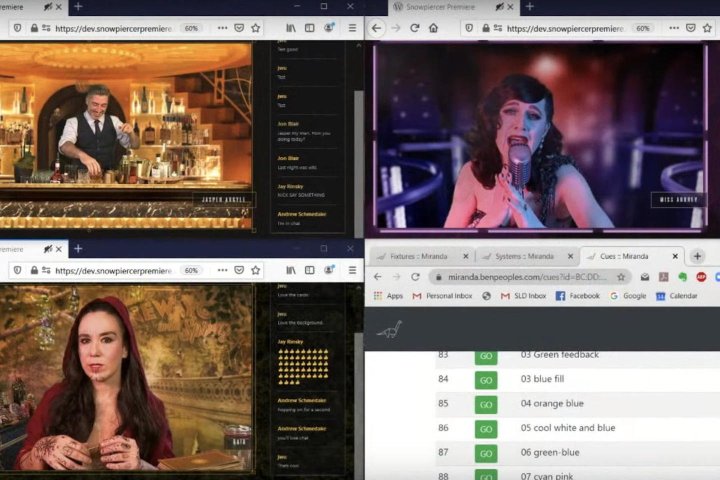Screen dimensions: 720x480
Task: Open page actions menu in top-left Firefox window
Action: point(222,28)
